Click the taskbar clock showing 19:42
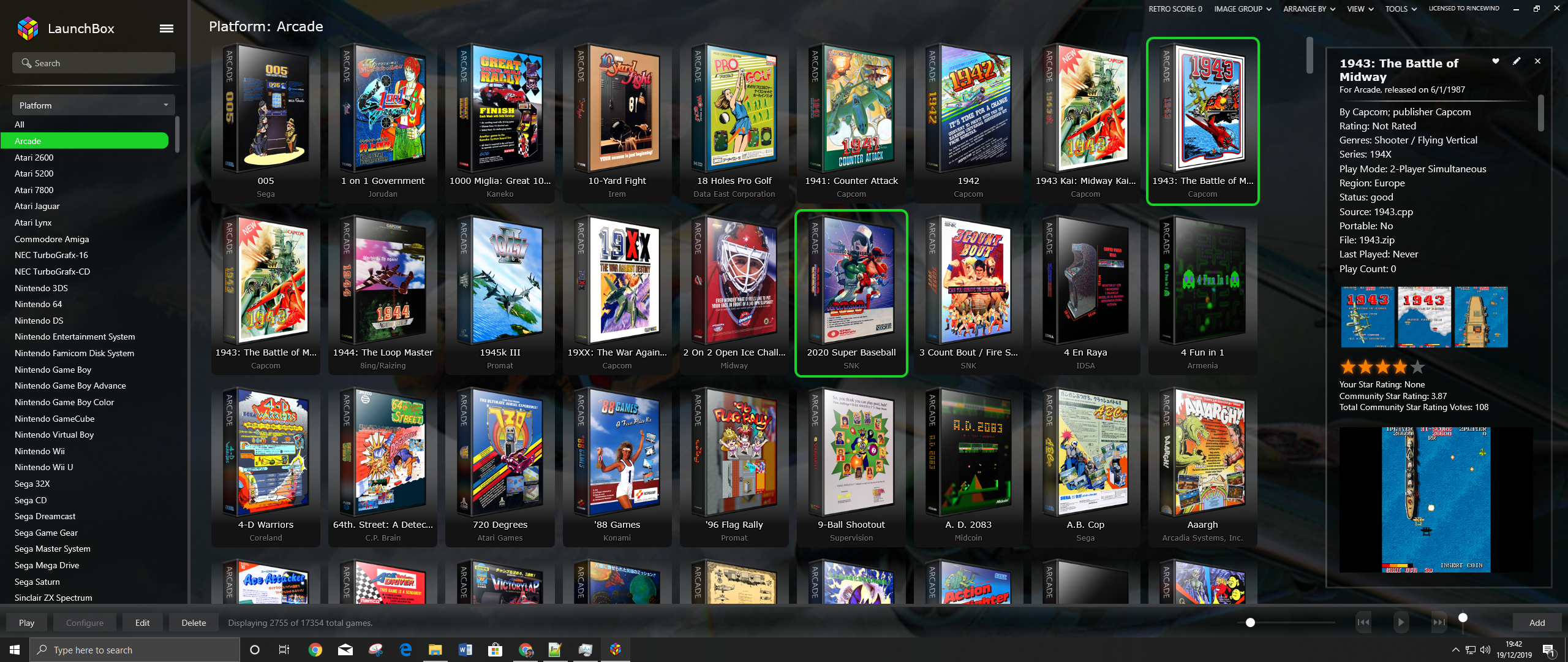Image resolution: width=1568 pixels, height=662 pixels. (x=1513, y=650)
